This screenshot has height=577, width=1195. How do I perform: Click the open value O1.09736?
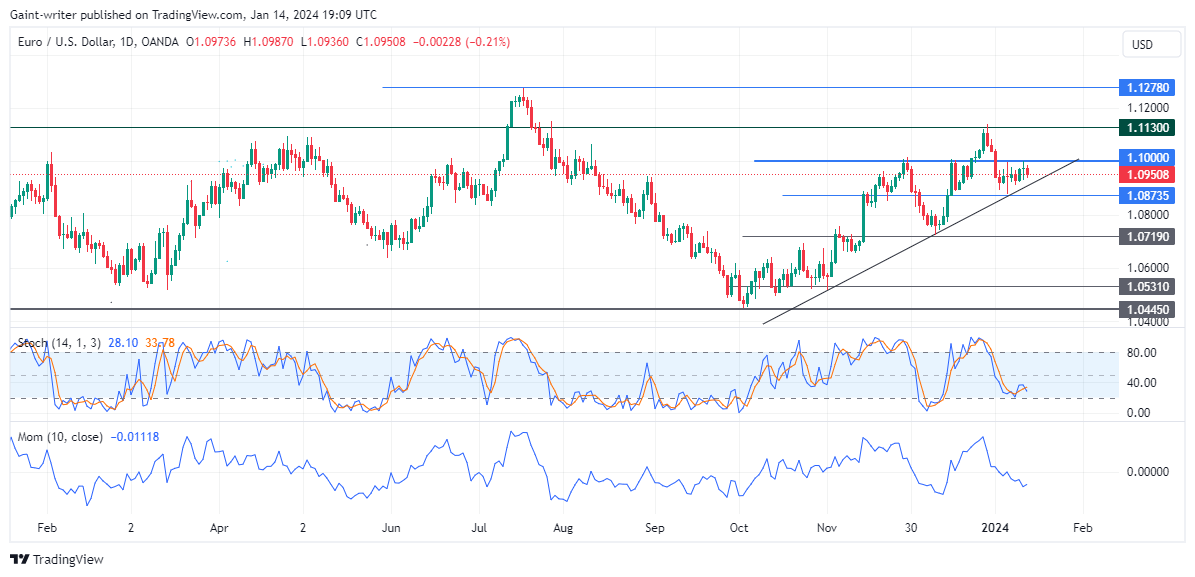point(211,42)
